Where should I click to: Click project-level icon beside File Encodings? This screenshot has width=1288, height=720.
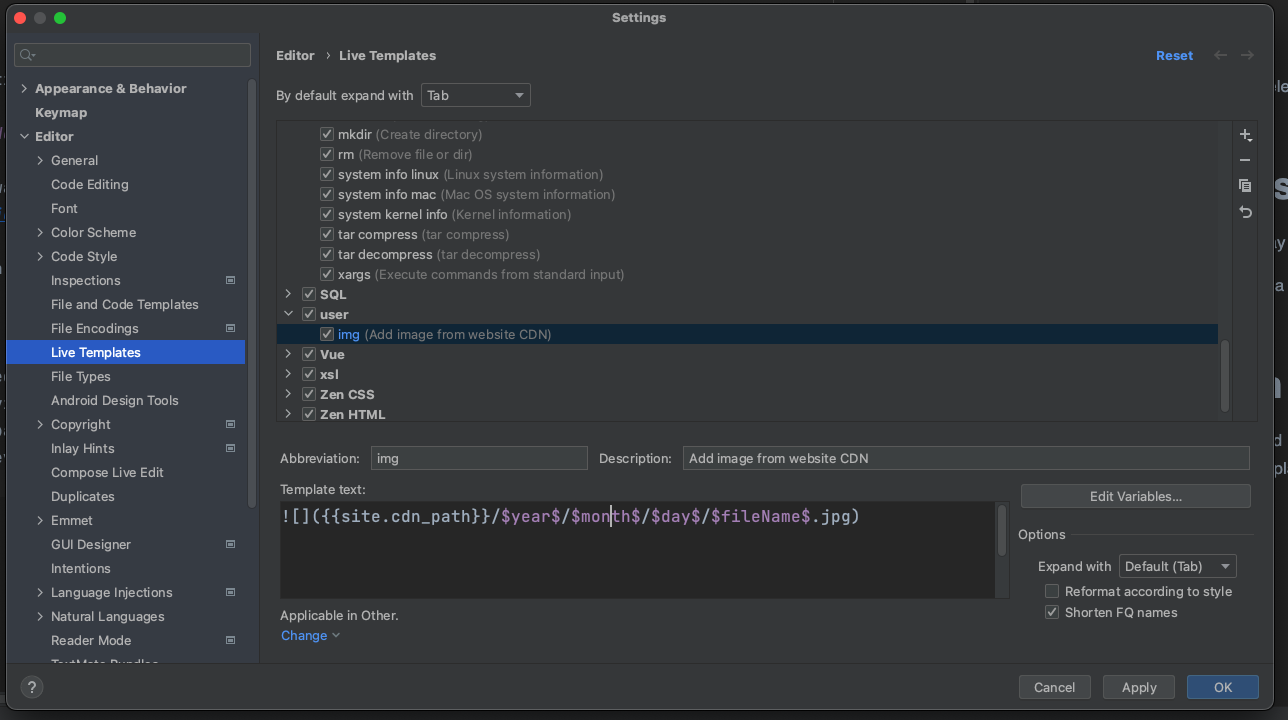click(230, 328)
